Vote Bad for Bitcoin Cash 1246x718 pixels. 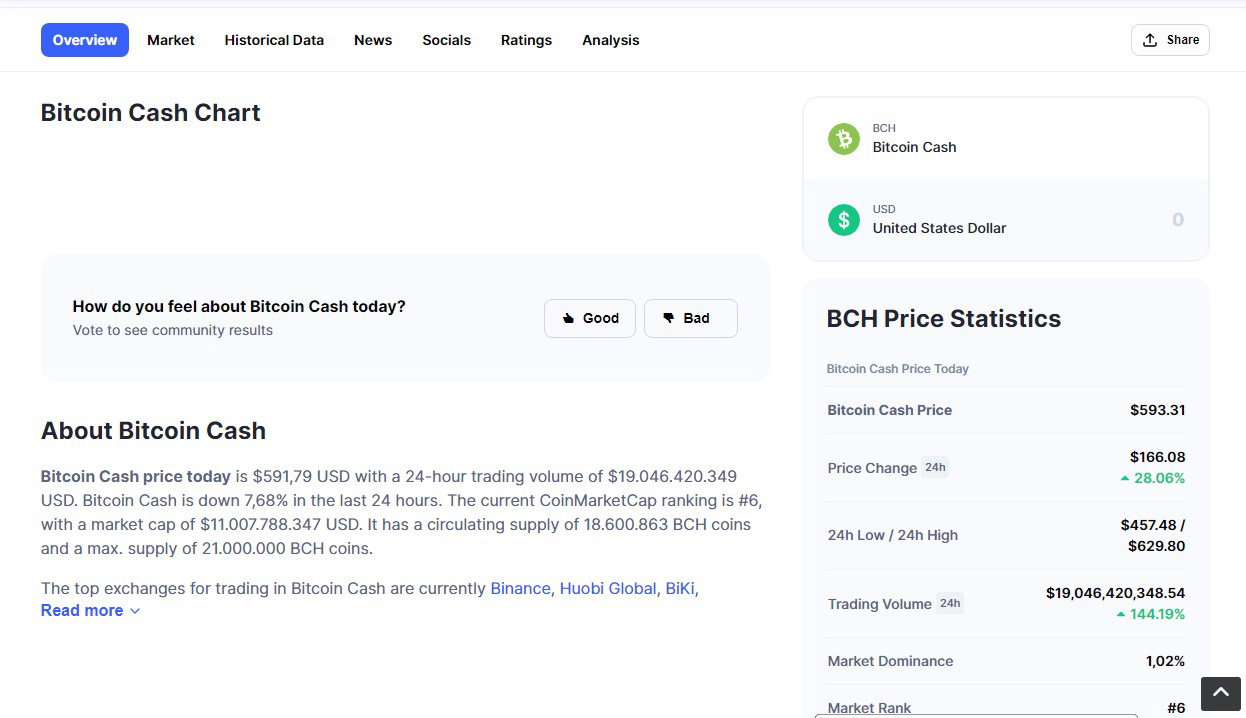point(691,318)
